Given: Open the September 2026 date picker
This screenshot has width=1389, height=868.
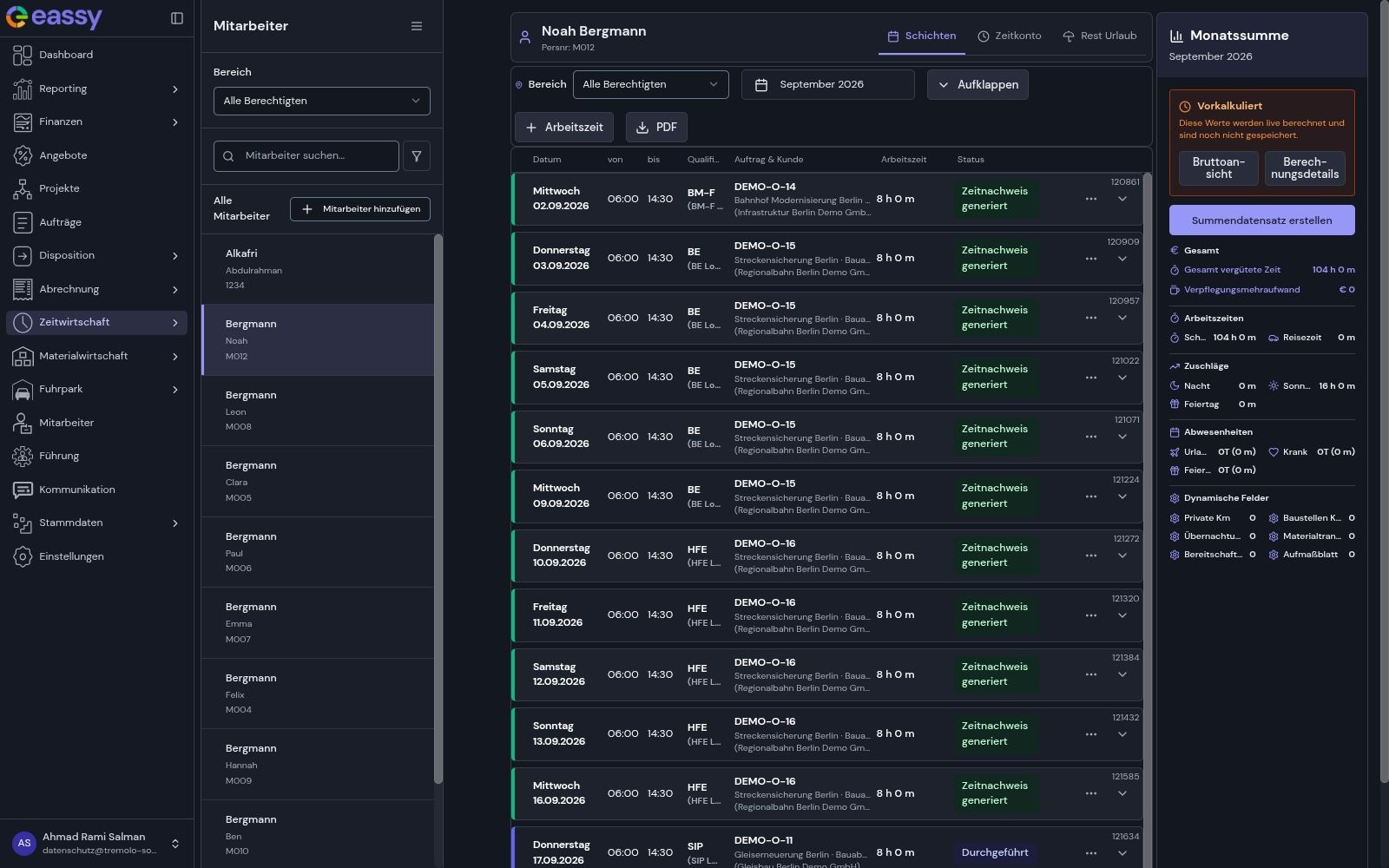Looking at the screenshot, I should click(828, 84).
